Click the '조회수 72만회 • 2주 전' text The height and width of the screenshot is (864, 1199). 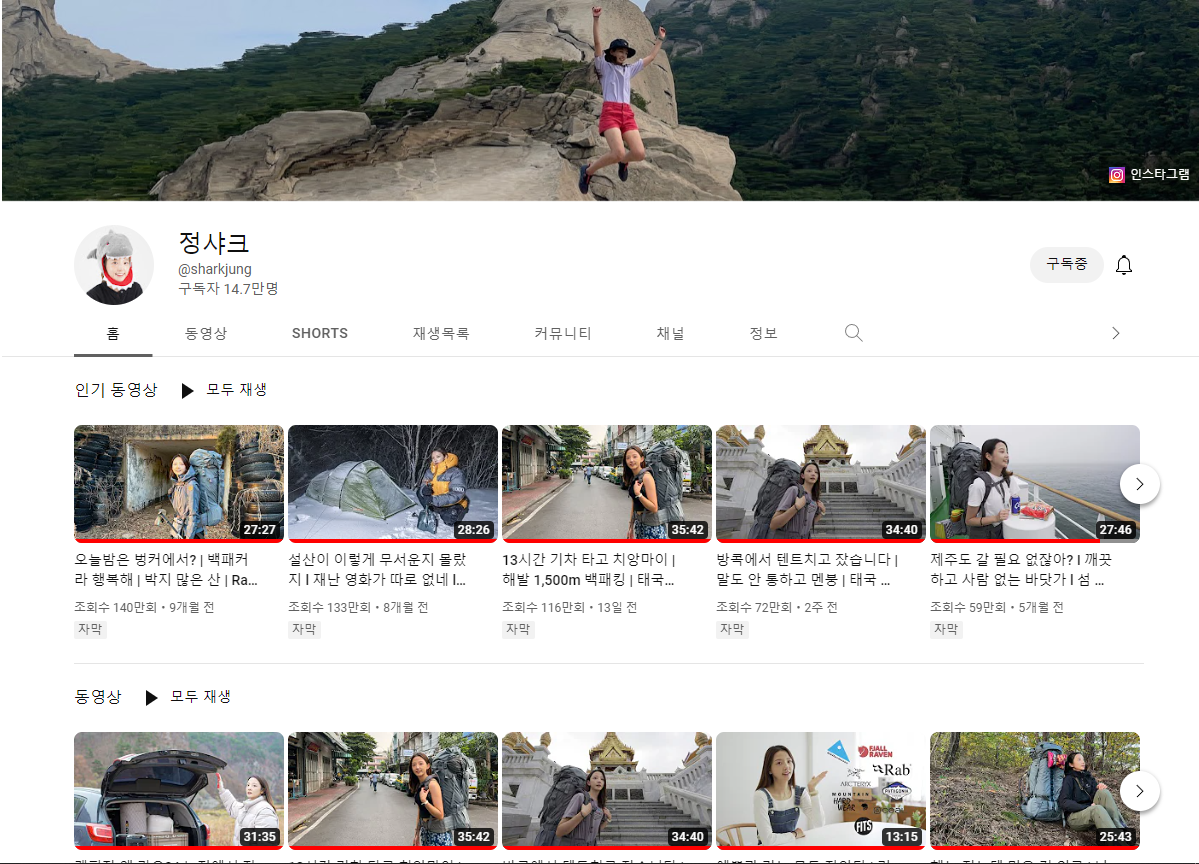click(777, 607)
